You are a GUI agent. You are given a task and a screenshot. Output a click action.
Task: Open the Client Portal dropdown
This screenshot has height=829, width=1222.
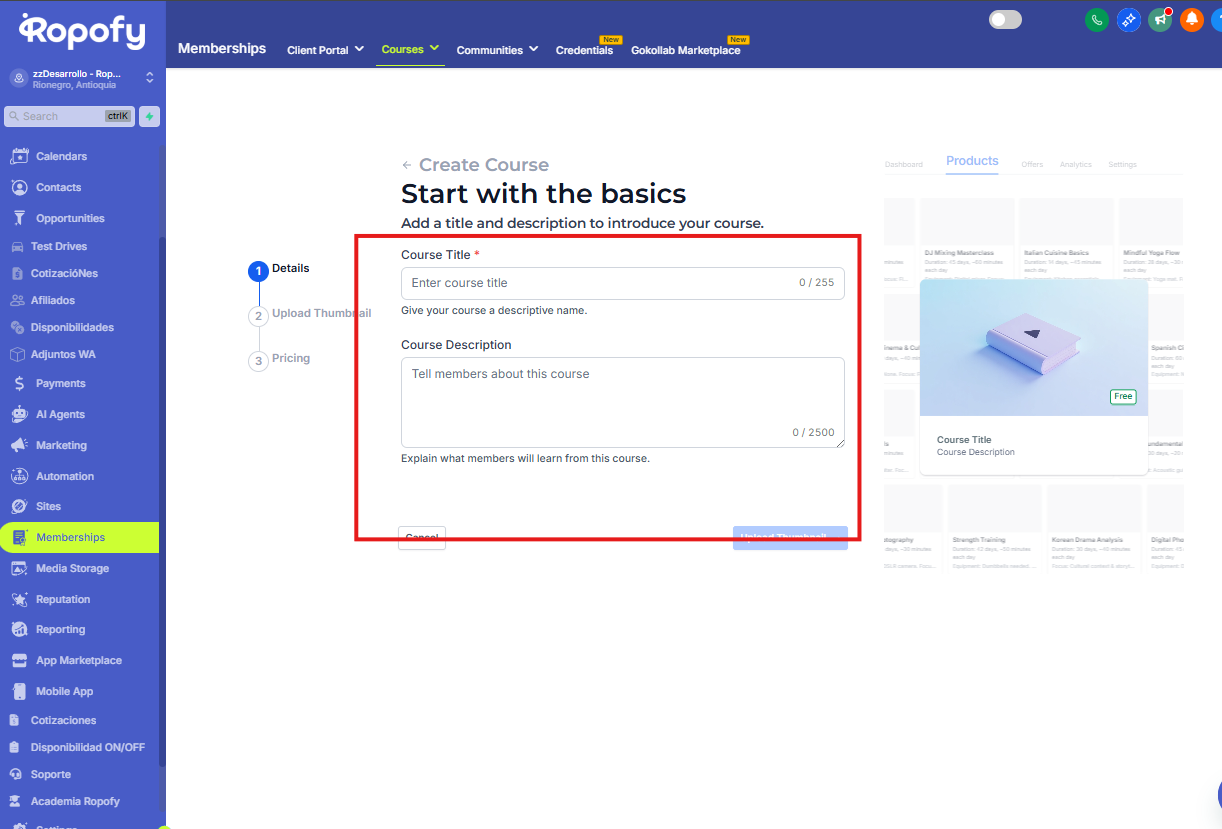pyautogui.click(x=324, y=50)
